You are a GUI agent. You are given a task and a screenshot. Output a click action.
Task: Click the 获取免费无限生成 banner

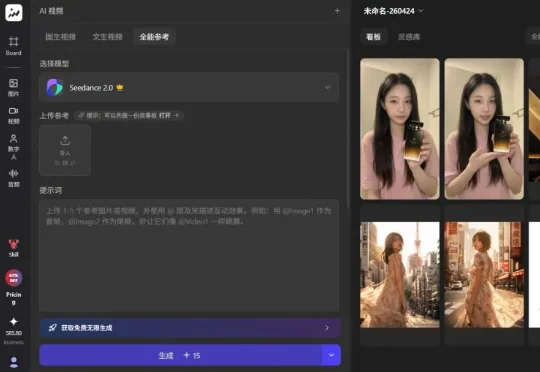[190, 328]
